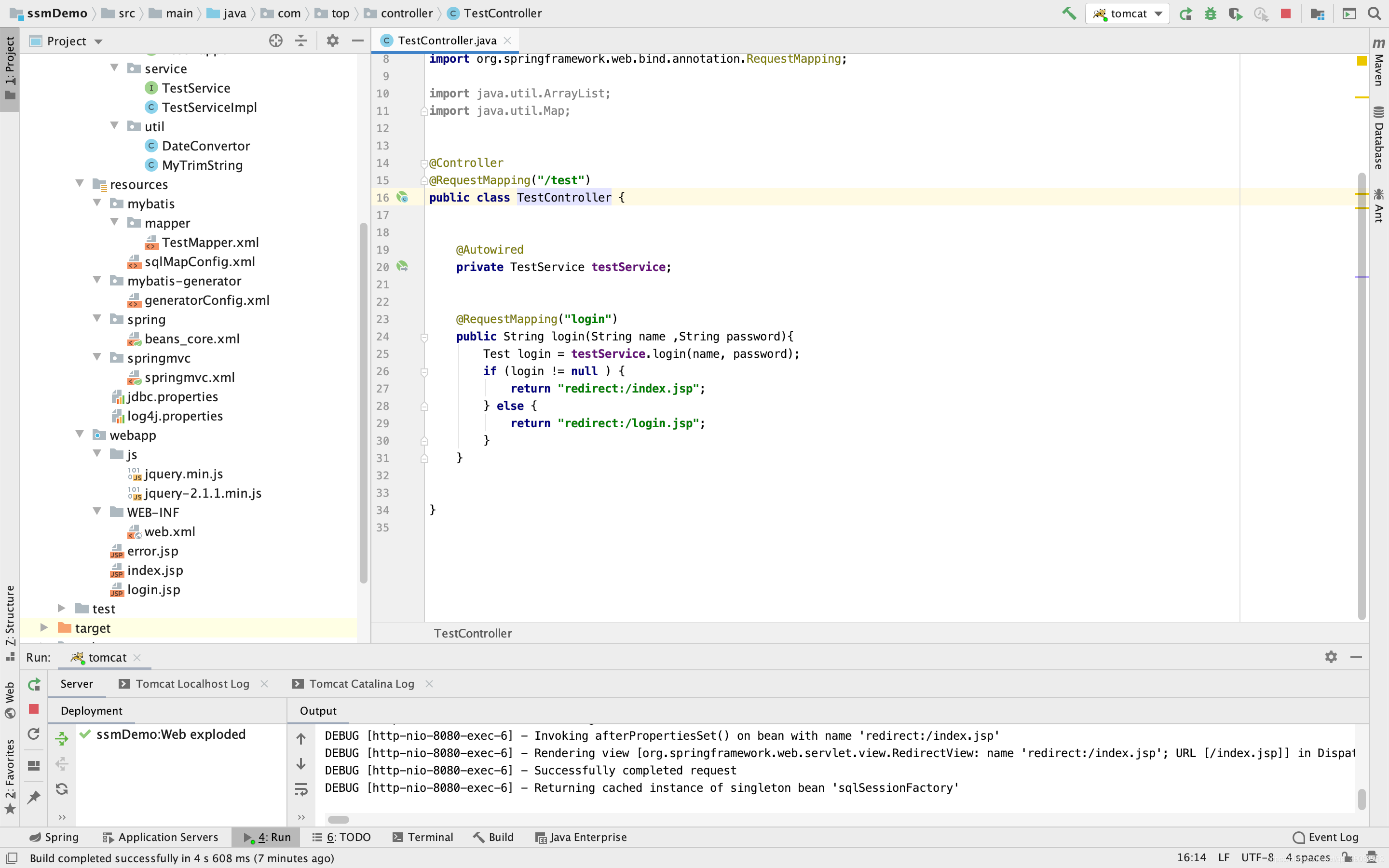1389x868 pixels.
Task: Toggle soft-wrap in Output console
Action: (301, 789)
